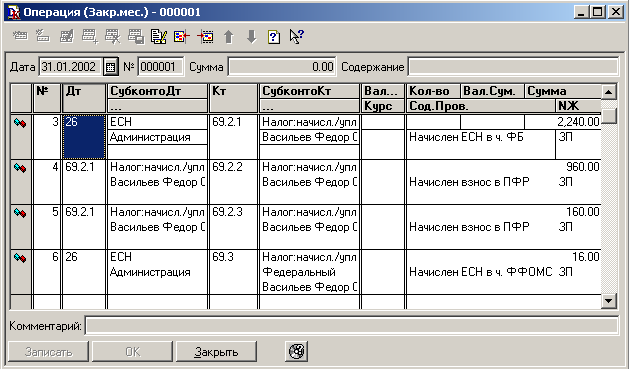
Task: Click the Сод.Пров. column header
Action: click(x=481, y=106)
